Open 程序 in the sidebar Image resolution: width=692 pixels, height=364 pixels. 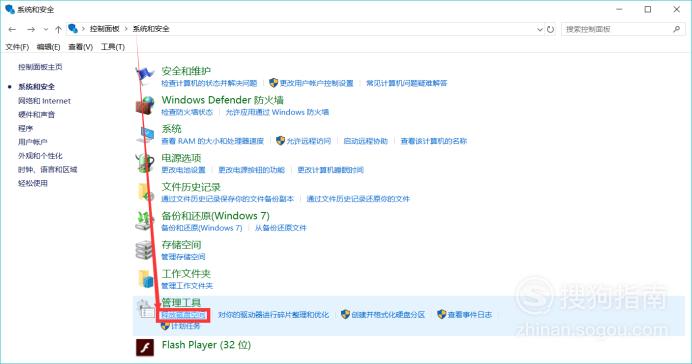[x=25, y=128]
